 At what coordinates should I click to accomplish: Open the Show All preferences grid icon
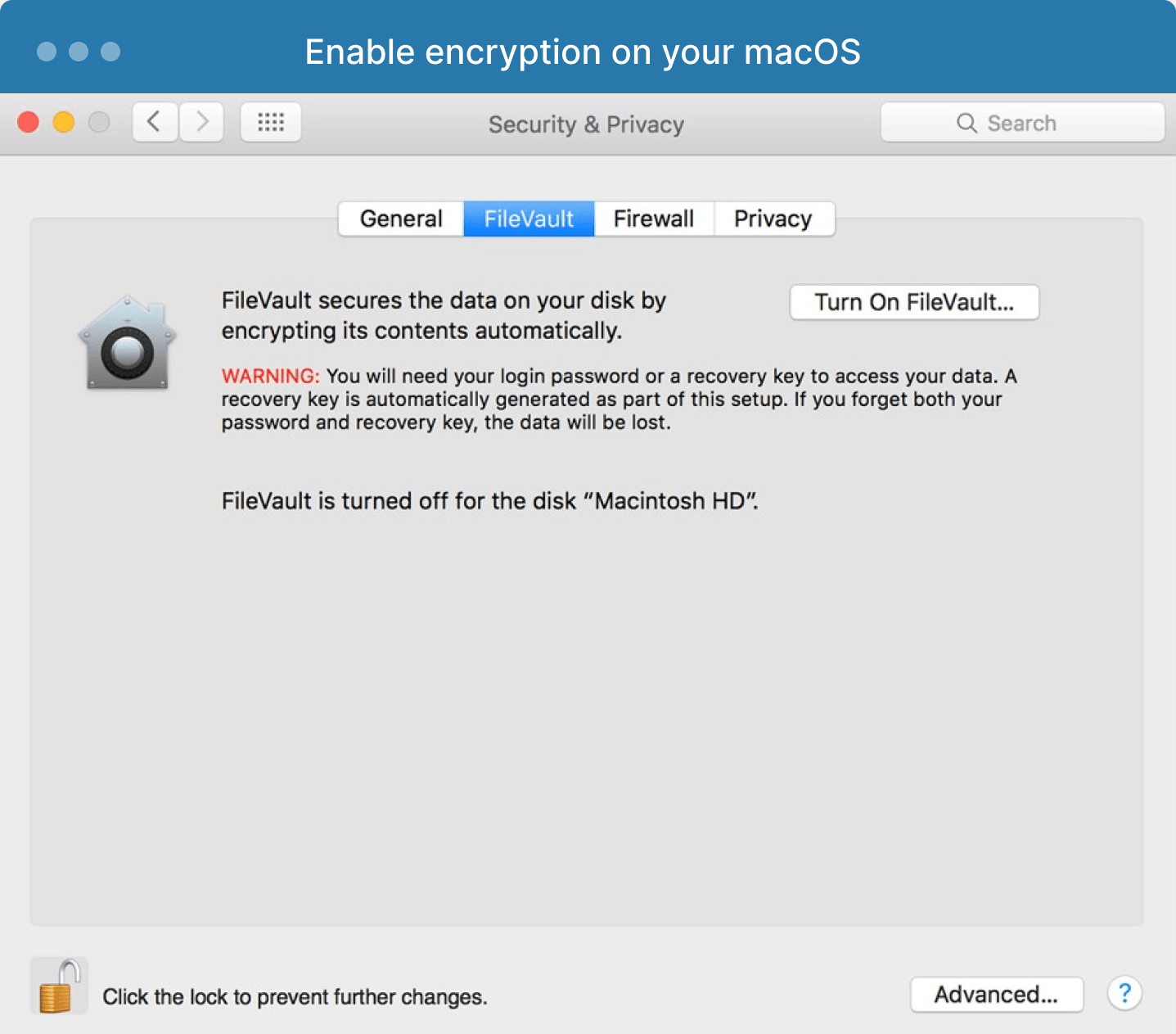click(270, 122)
